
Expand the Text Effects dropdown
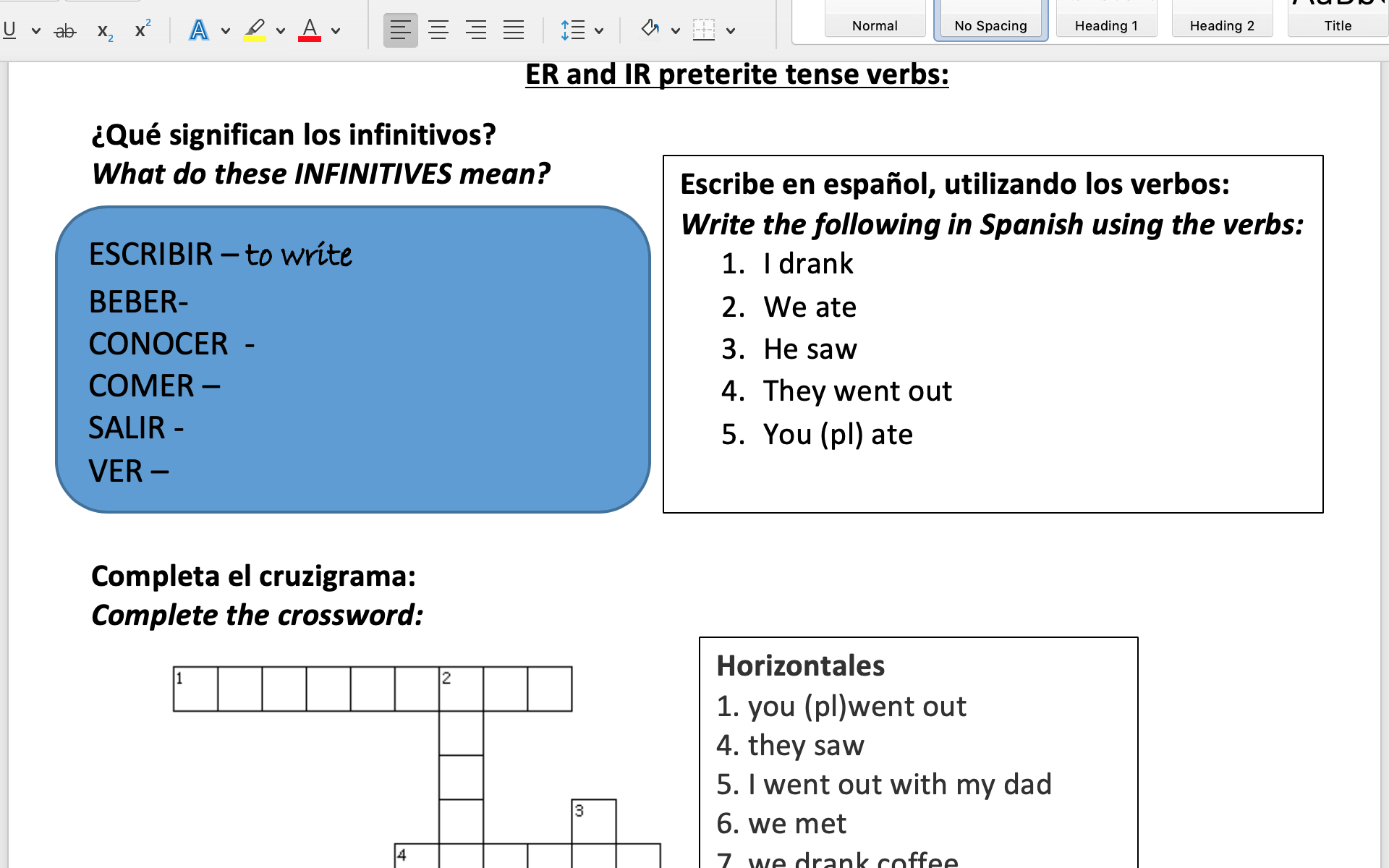coord(226,31)
